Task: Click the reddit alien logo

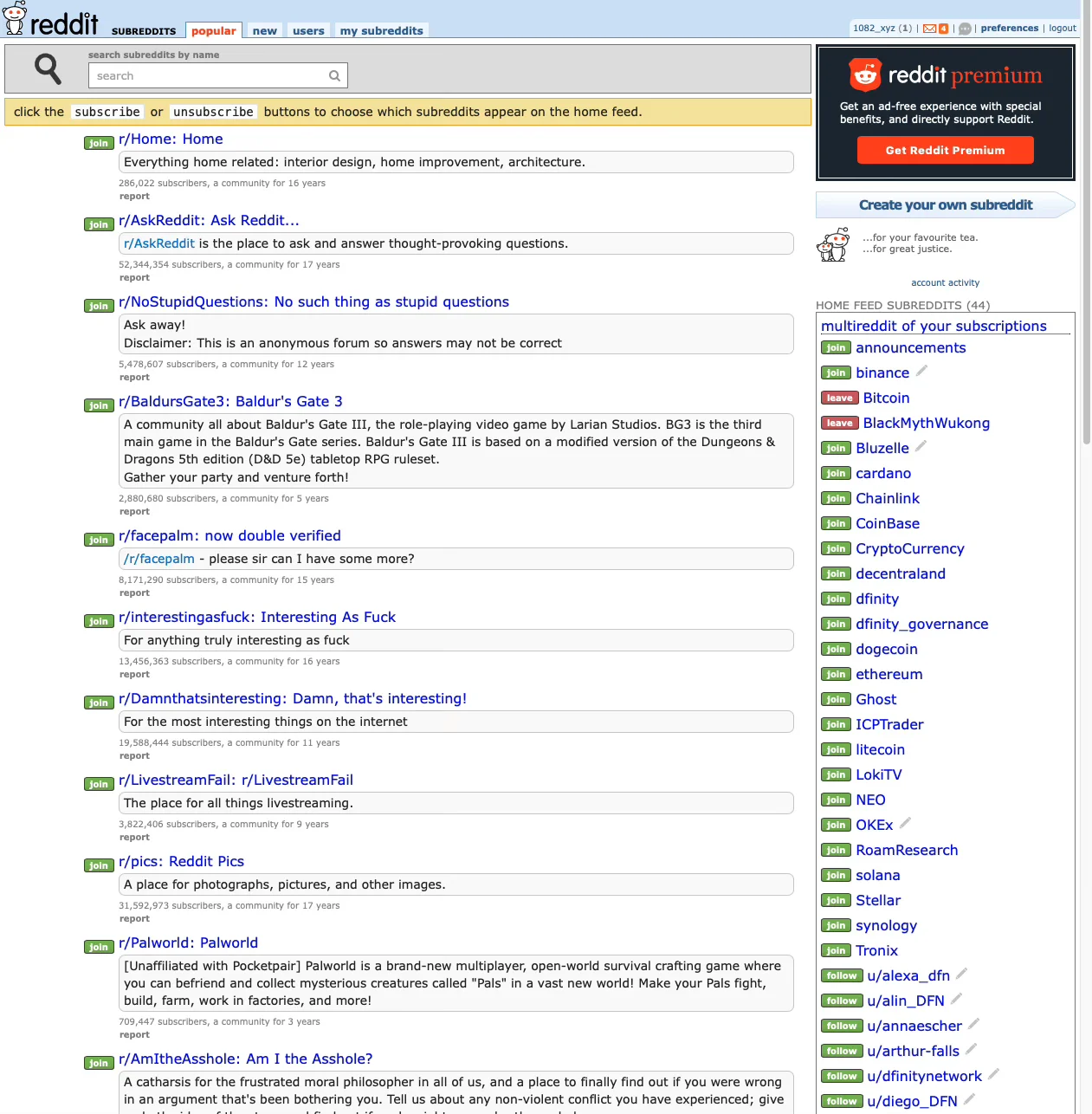Action: coord(15,17)
